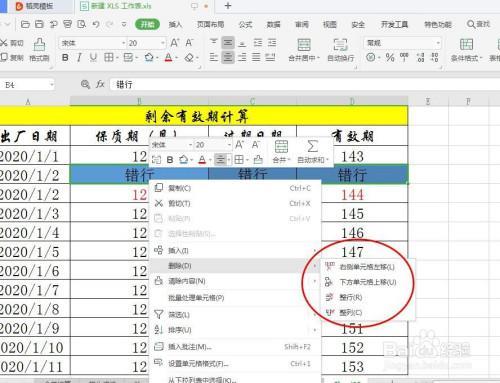
Task: Open the ribbon font name dropdown (宋体)
Action: (x=124, y=43)
